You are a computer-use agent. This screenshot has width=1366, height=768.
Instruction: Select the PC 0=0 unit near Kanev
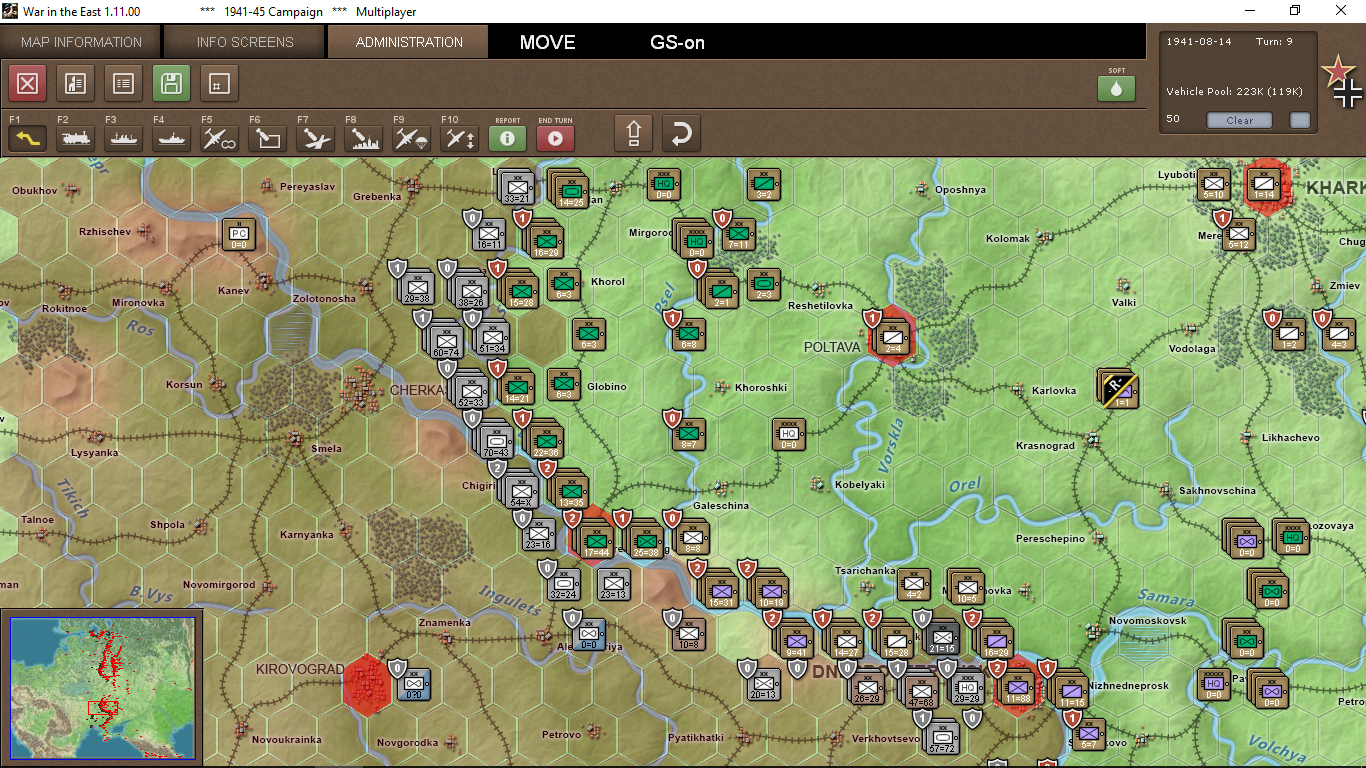pyautogui.click(x=239, y=235)
